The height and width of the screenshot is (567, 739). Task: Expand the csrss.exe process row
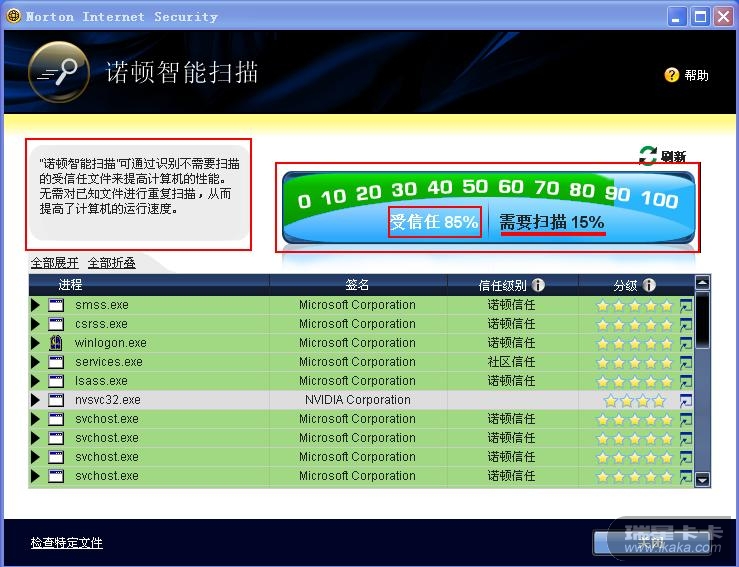tap(35, 324)
